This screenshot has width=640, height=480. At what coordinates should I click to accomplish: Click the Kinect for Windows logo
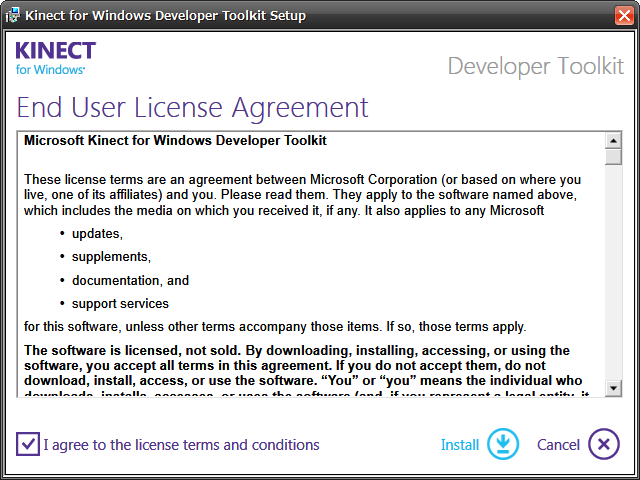(56, 58)
